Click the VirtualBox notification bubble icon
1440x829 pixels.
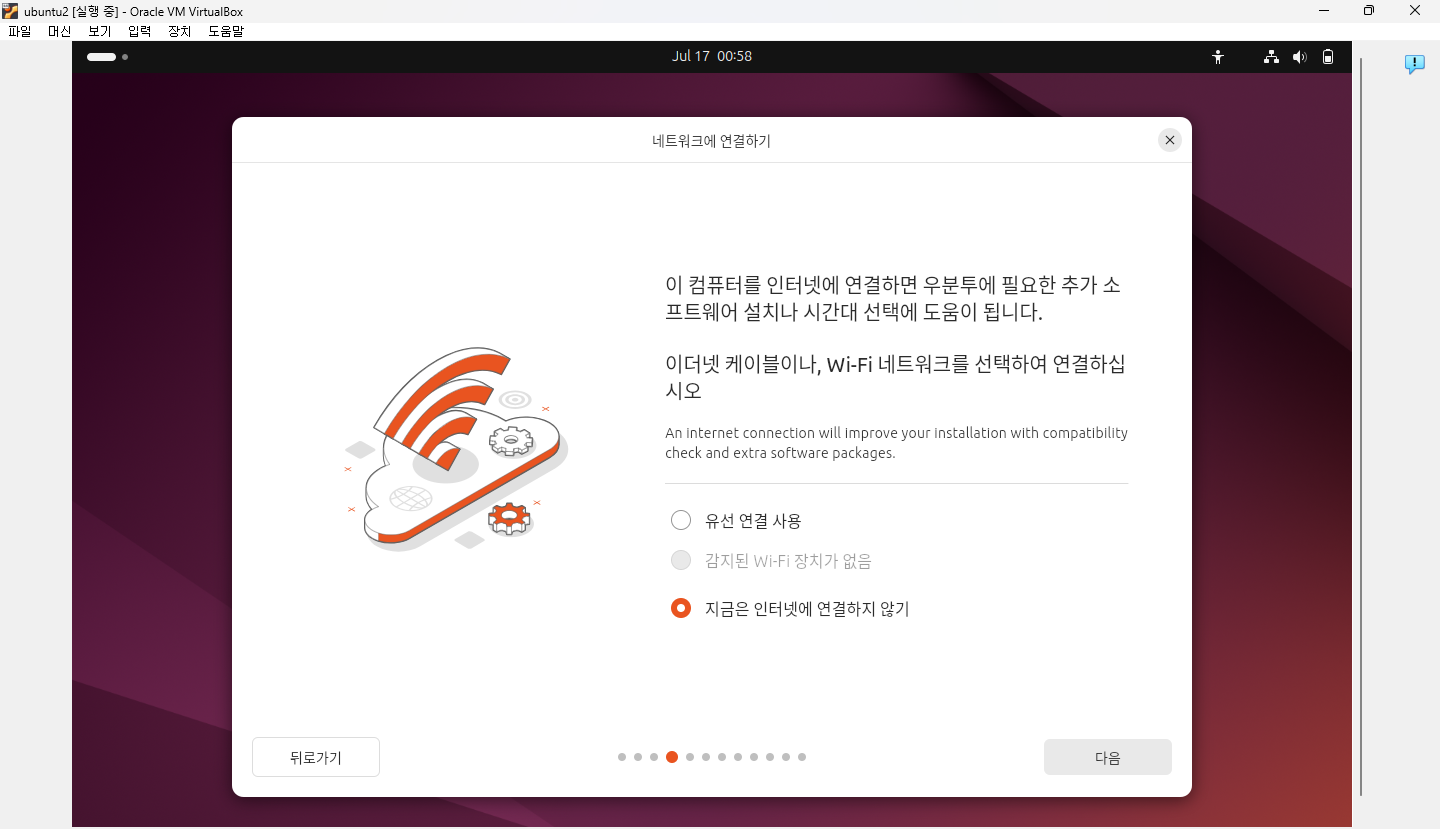point(1414,64)
